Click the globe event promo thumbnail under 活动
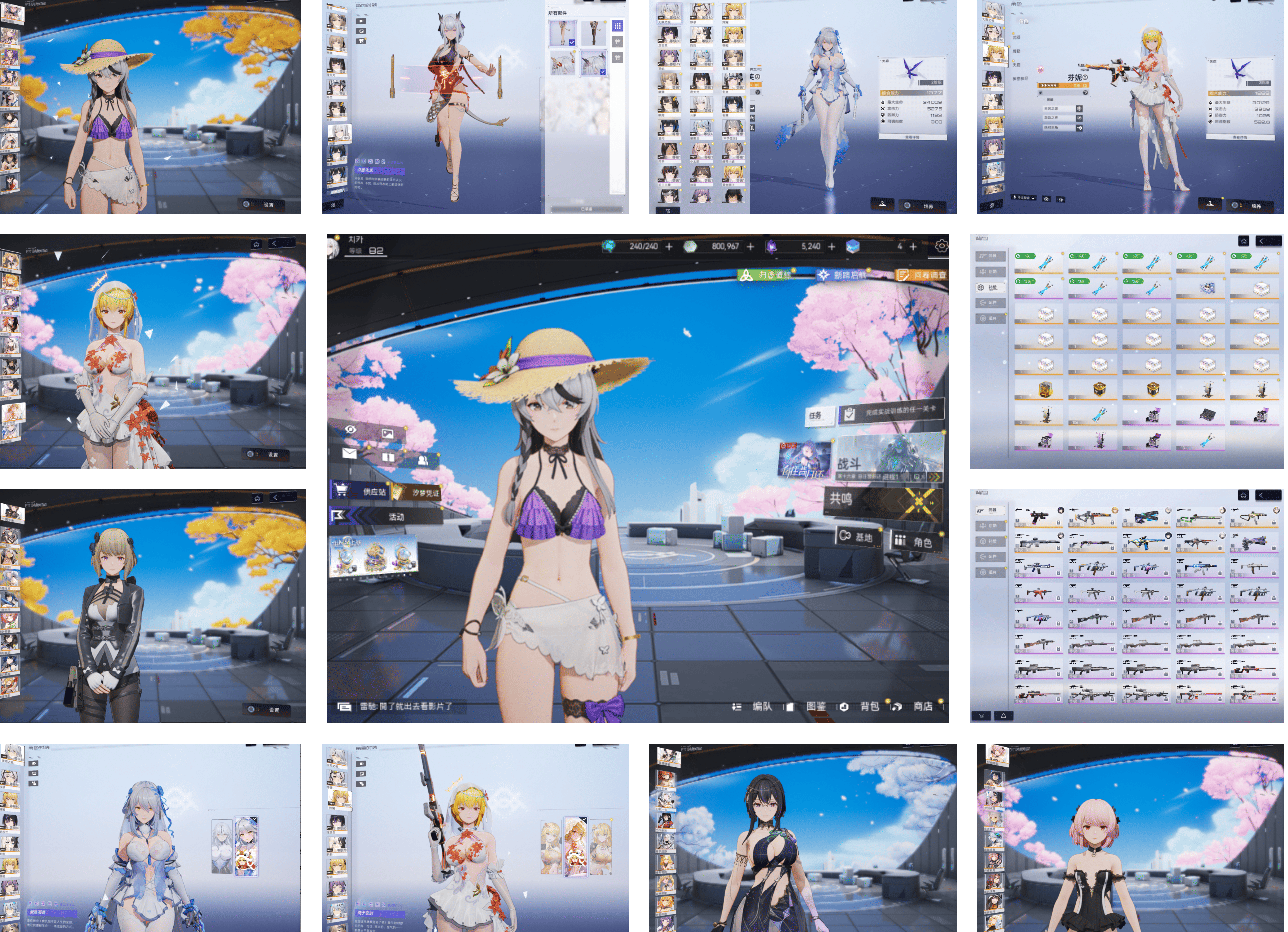This screenshot has width=1288, height=932. point(373,556)
